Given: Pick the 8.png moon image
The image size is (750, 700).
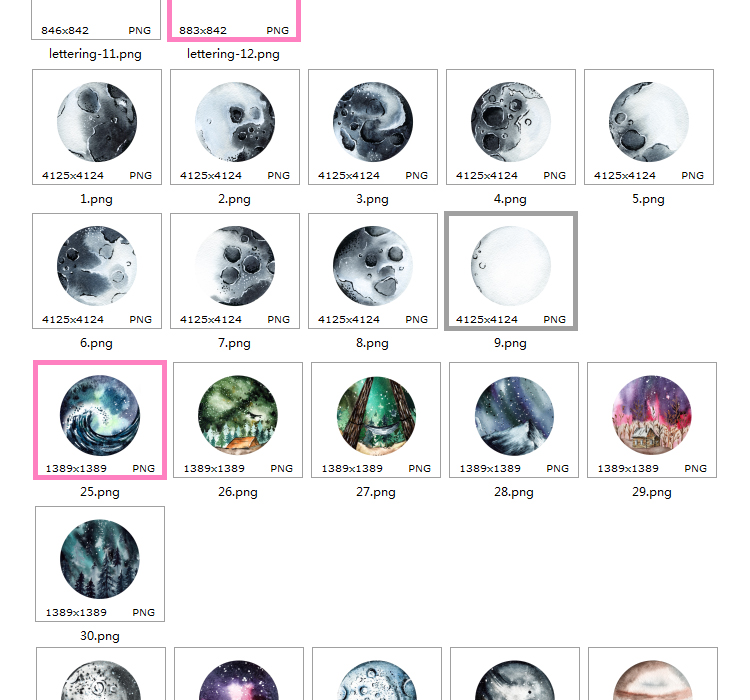Looking at the screenshot, I should pos(373,271).
